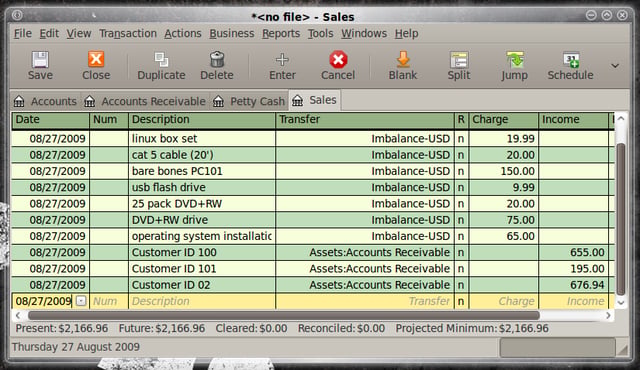Viewport: 640px width, 370px height.
Task: Click the new row Description field
Action: point(202,301)
